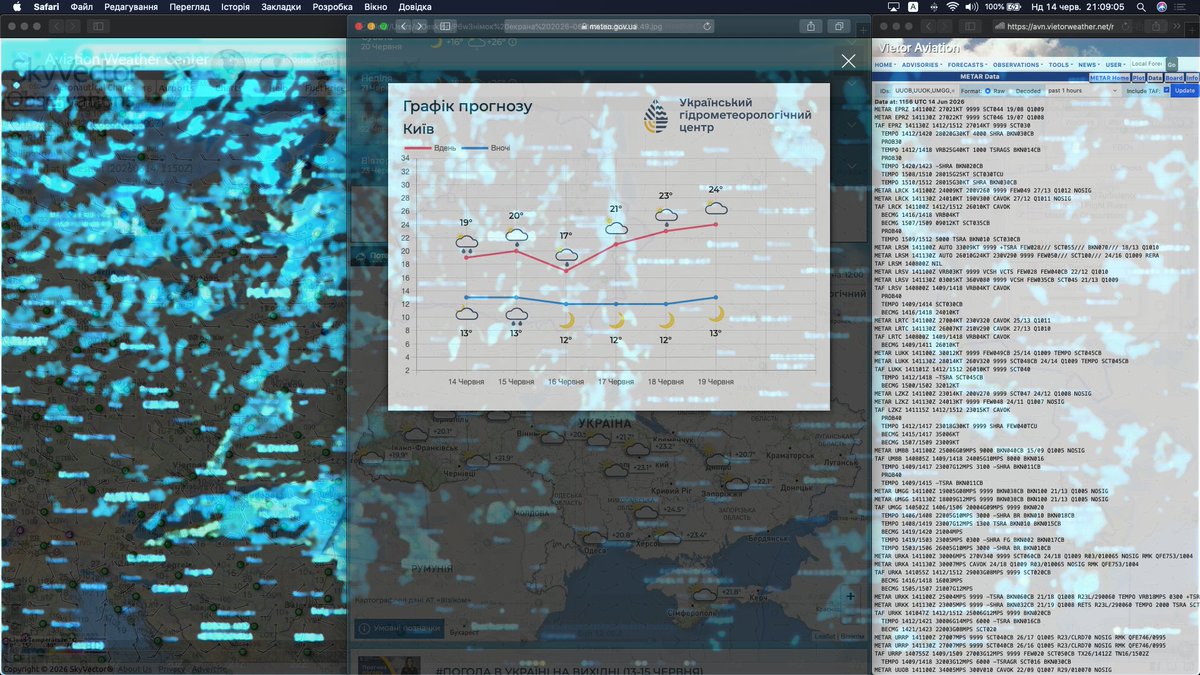Select Raw format radio button

988,91
